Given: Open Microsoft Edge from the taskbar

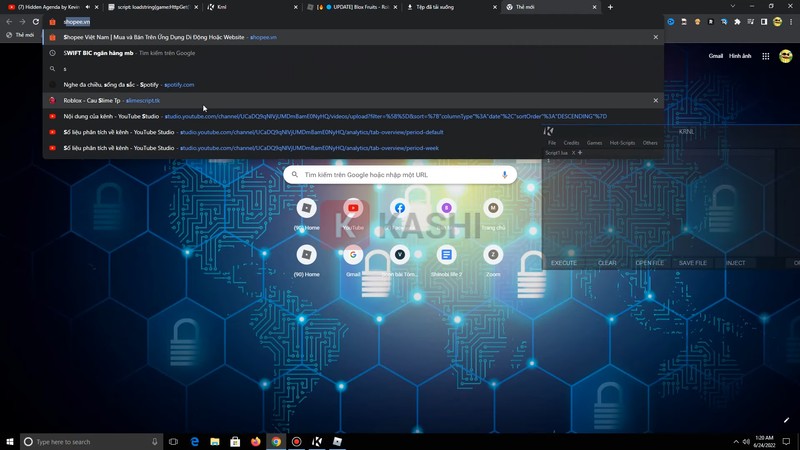Looking at the screenshot, I should point(195,441).
